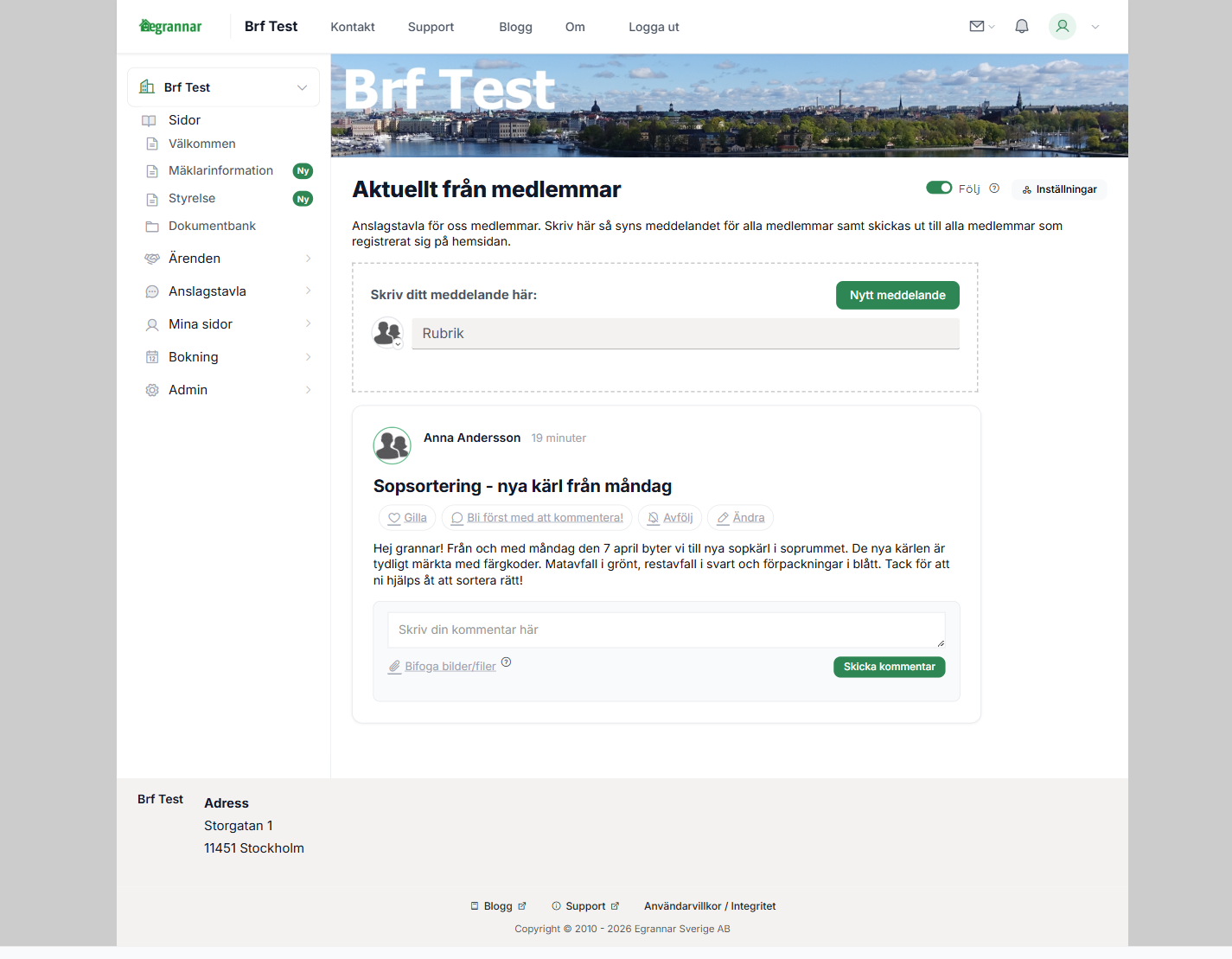
Task: Click the Bokning calendar icon
Action: tap(152, 357)
